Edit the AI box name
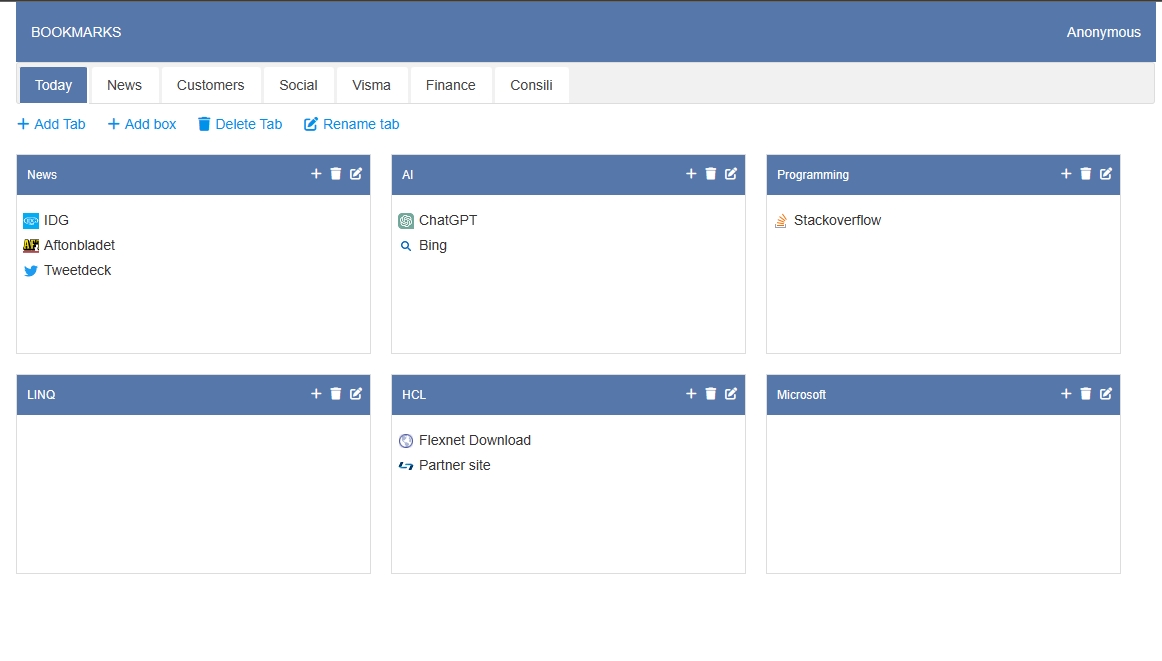The height and width of the screenshot is (661, 1162). click(x=731, y=173)
